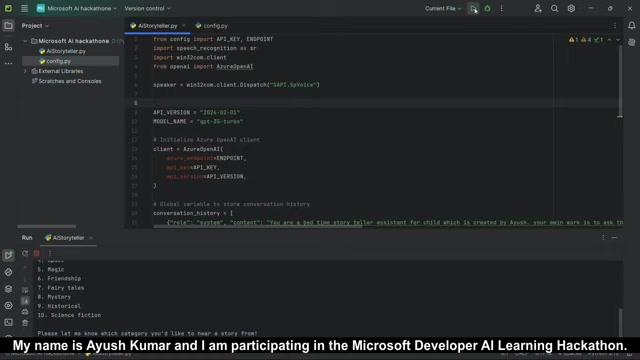Close the AiStoryteller run tab
Screen dimensions: 640x360
click(91, 238)
